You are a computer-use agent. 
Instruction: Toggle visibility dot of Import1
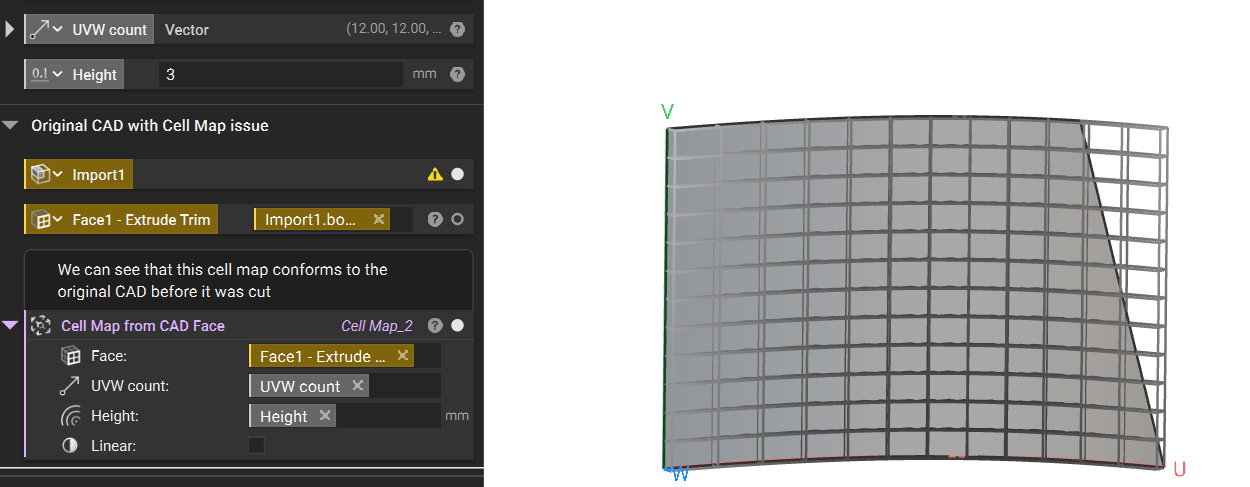[458, 174]
